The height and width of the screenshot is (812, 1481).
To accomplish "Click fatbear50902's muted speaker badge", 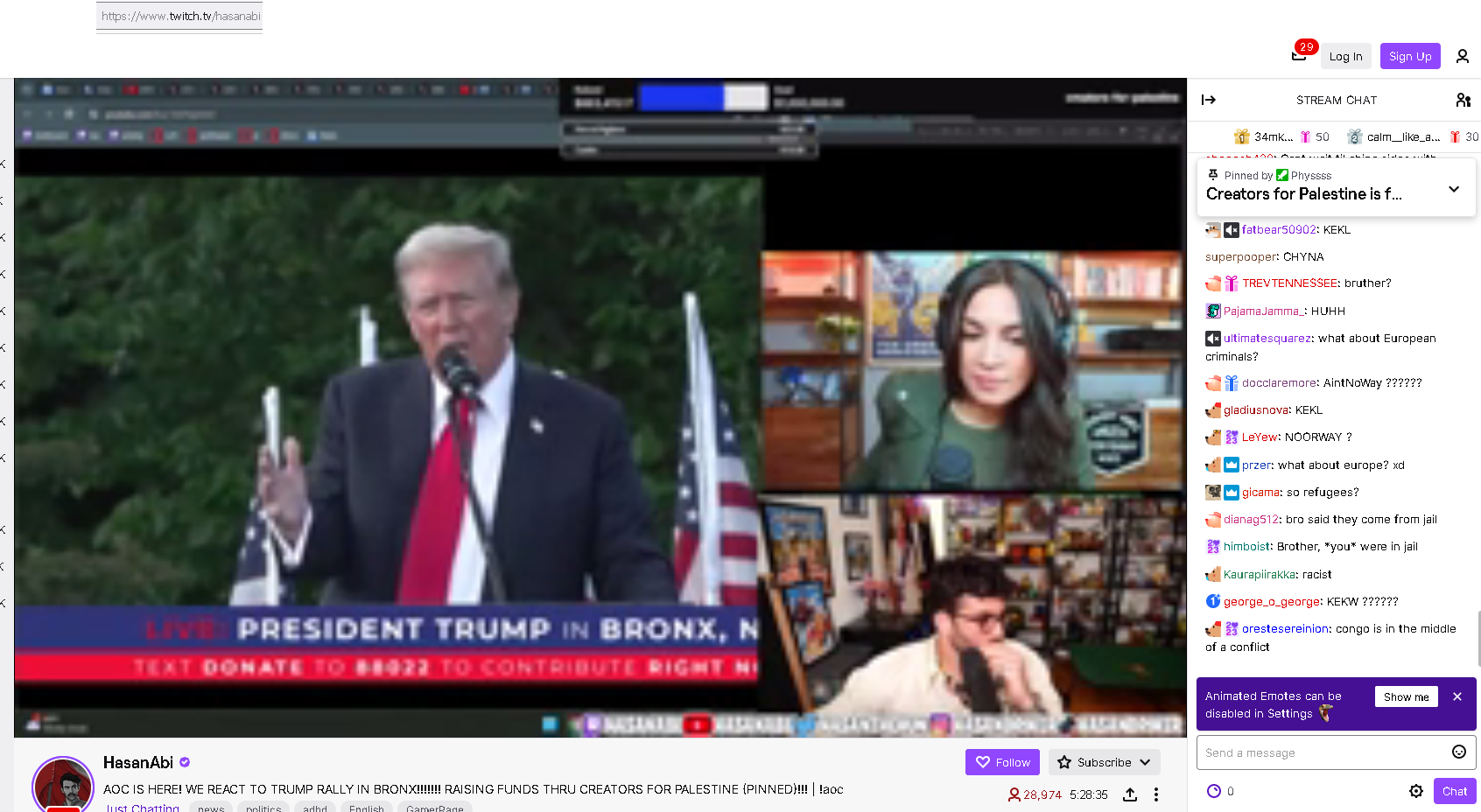I will (1232, 230).
